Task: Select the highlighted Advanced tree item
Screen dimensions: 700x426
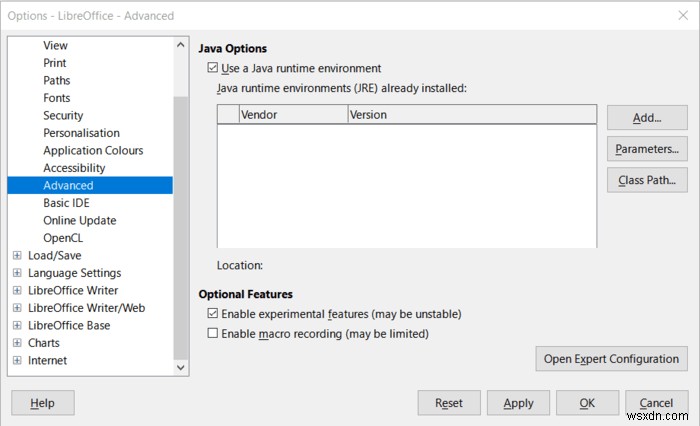Action: pyautogui.click(x=90, y=185)
